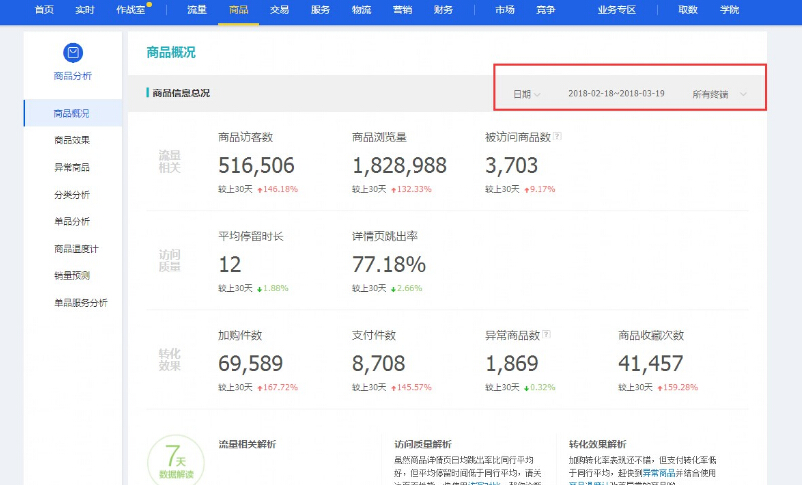Image resolution: width=802 pixels, height=485 pixels.
Task: Open 销量预测 from left sidebar
Action: point(72,275)
